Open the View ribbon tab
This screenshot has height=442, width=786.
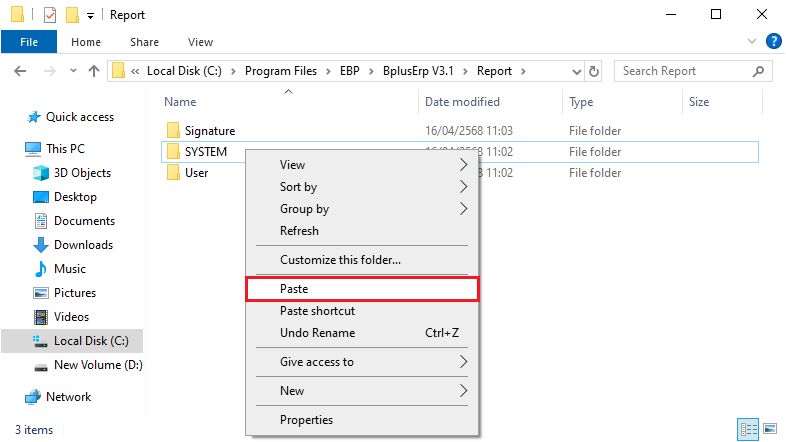(x=201, y=42)
